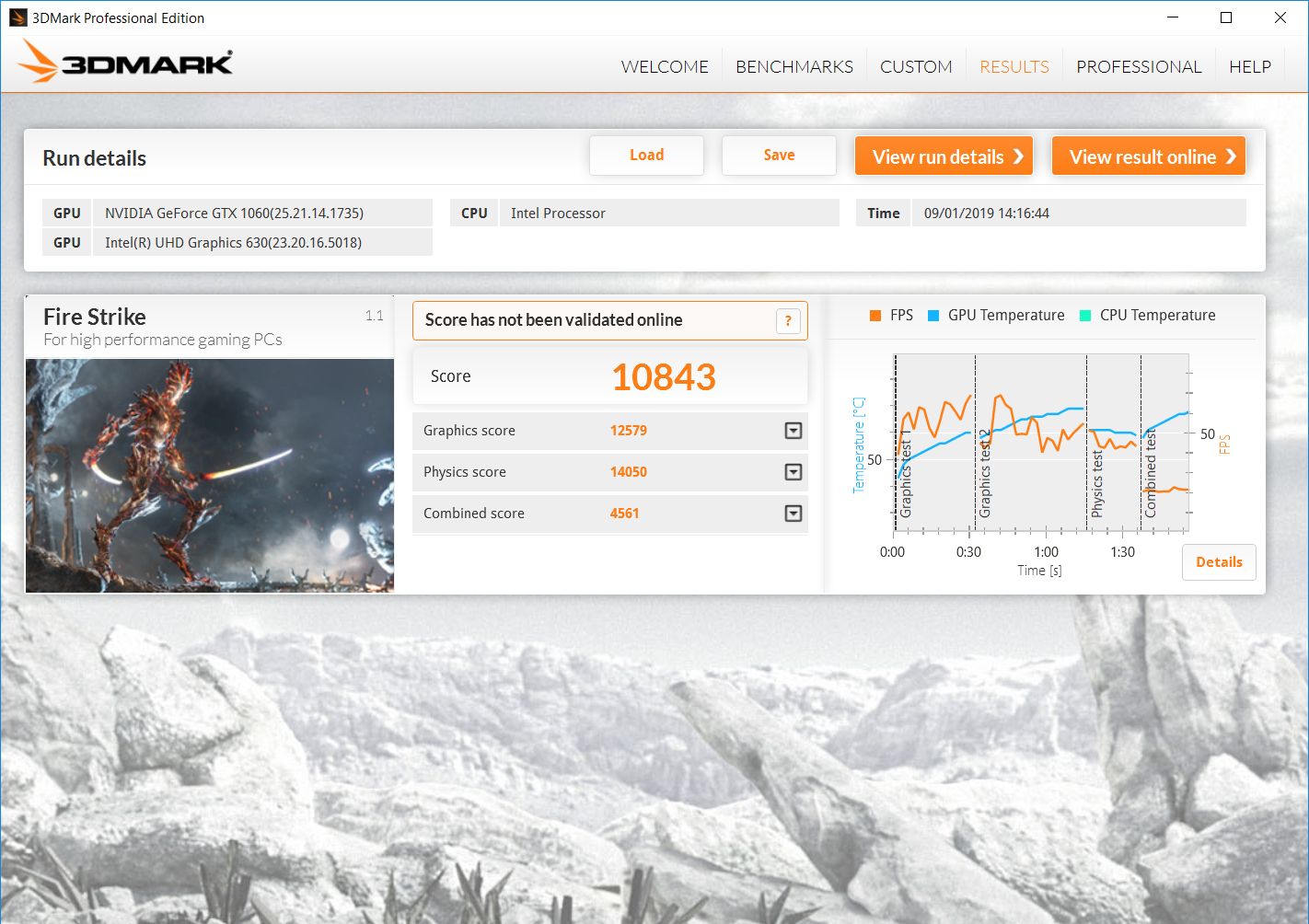The height and width of the screenshot is (924, 1309).
Task: Click the Run details heading
Action: click(x=95, y=158)
